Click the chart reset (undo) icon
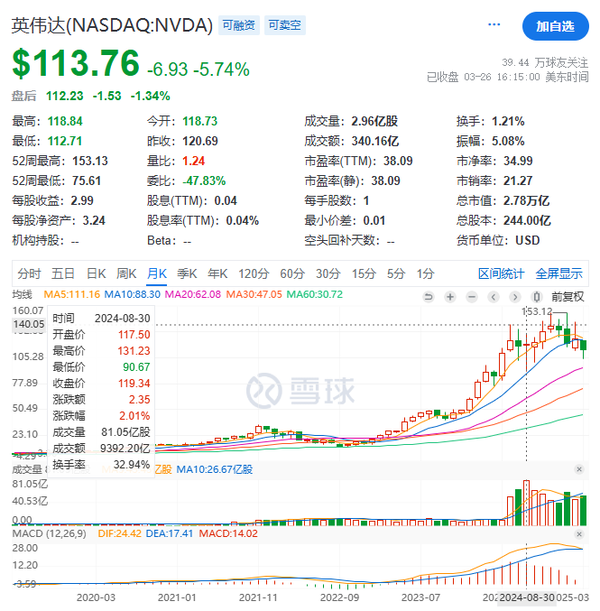Image resolution: width=600 pixels, height=611 pixels. (430, 296)
